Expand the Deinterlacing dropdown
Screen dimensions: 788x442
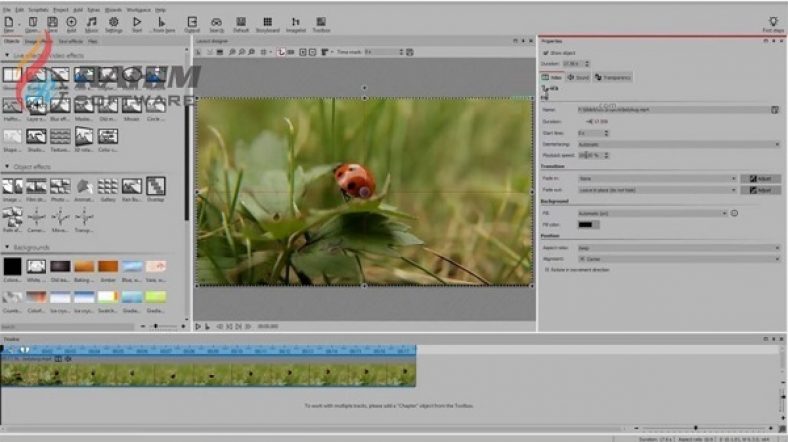click(678, 144)
